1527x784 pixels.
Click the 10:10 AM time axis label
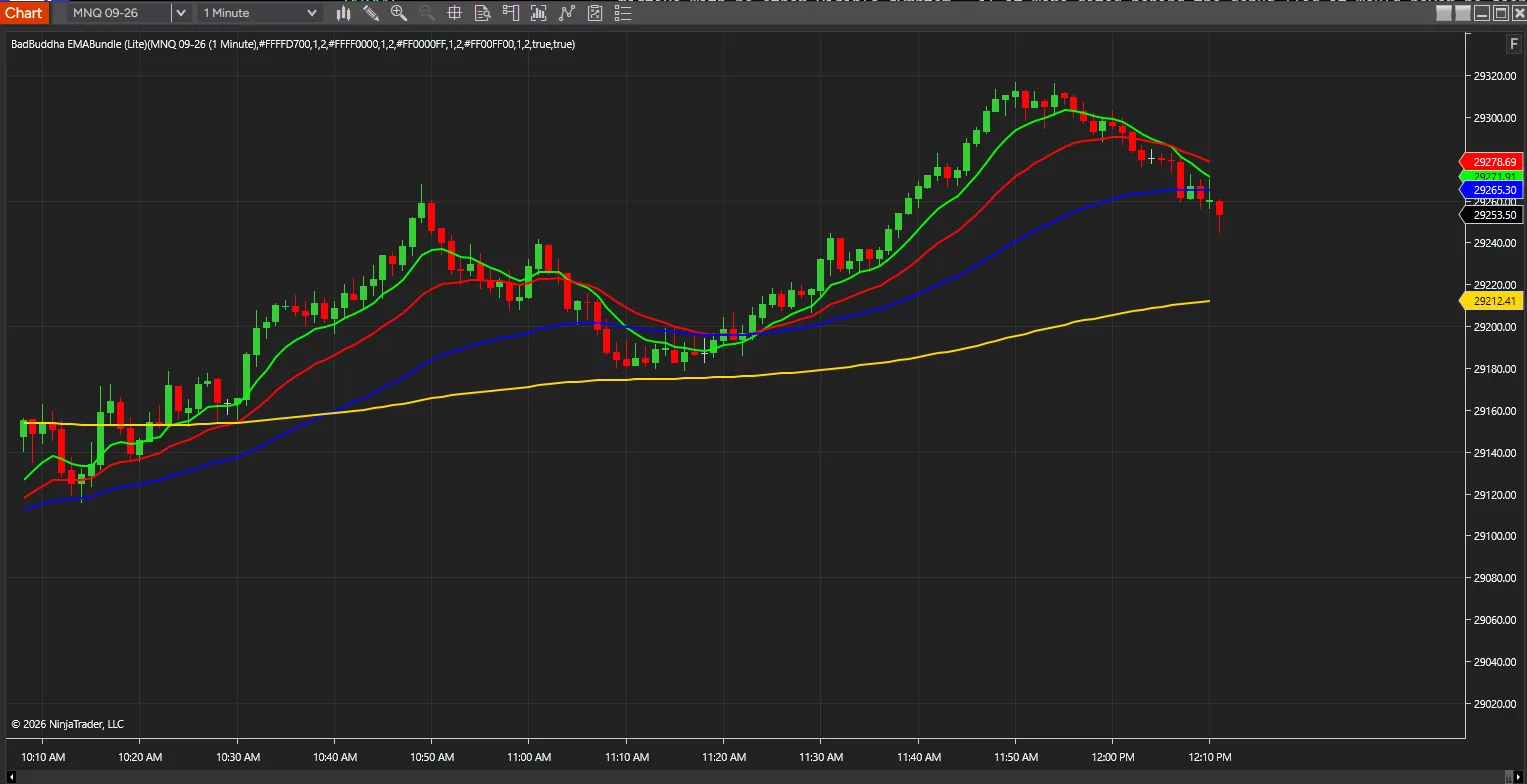click(43, 757)
